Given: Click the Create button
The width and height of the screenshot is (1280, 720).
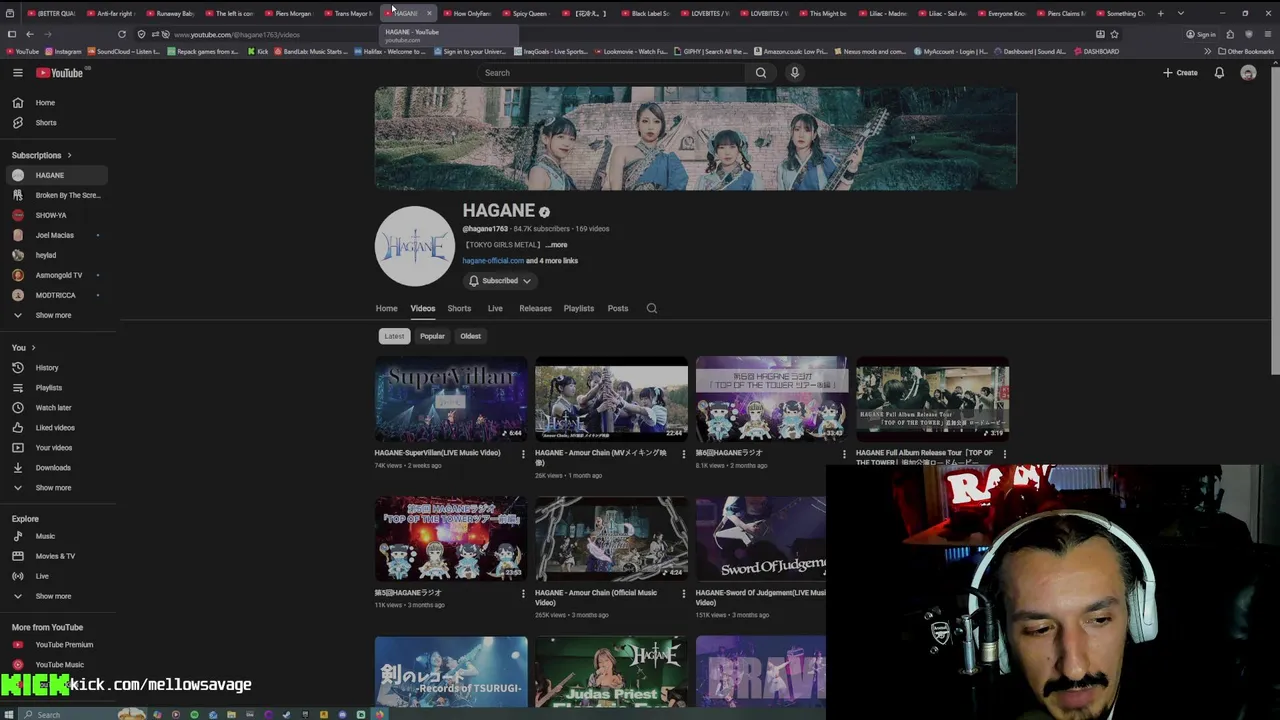Looking at the screenshot, I should pos(1180,72).
